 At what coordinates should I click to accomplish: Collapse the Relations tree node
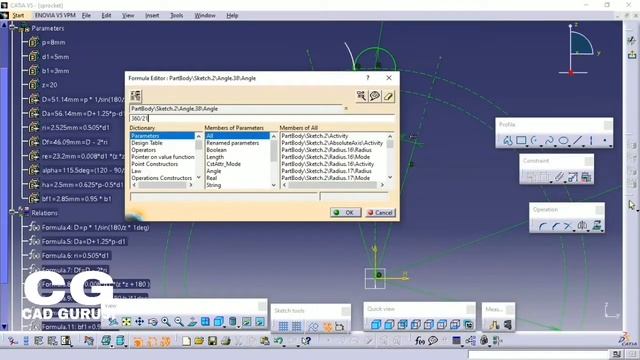click(x=12, y=213)
